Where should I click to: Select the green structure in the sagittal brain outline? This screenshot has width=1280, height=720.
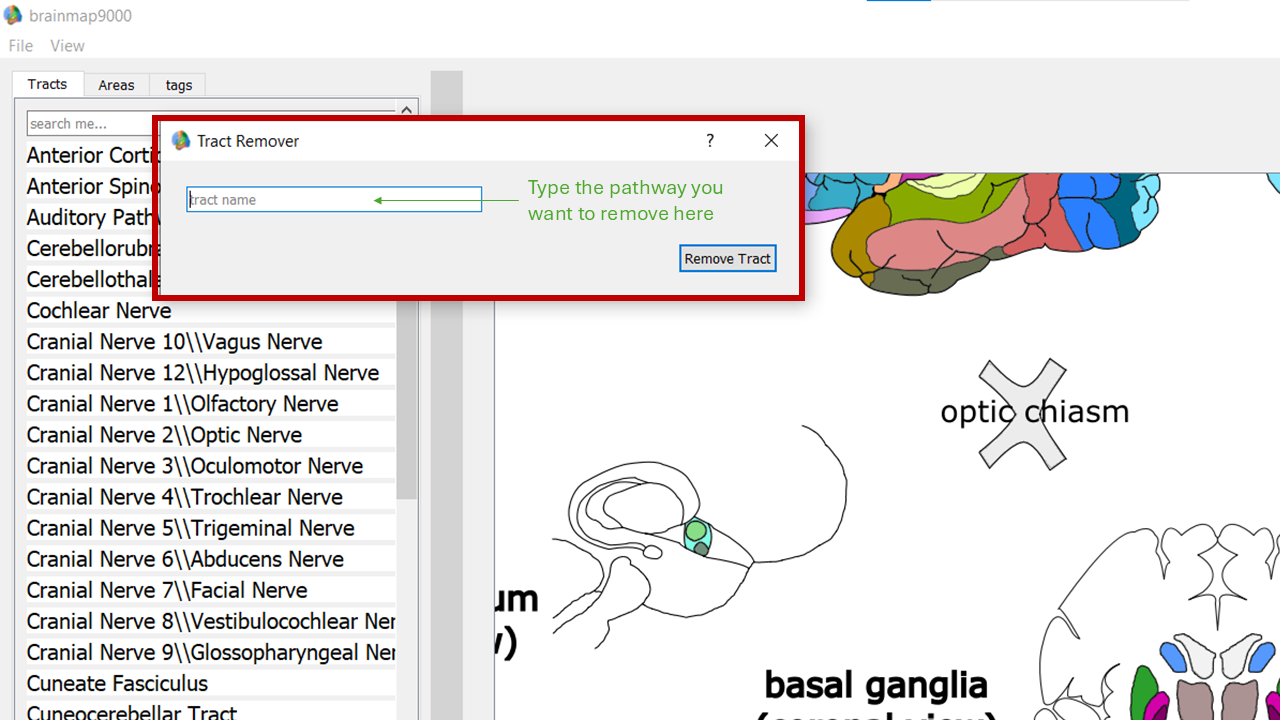tap(696, 533)
